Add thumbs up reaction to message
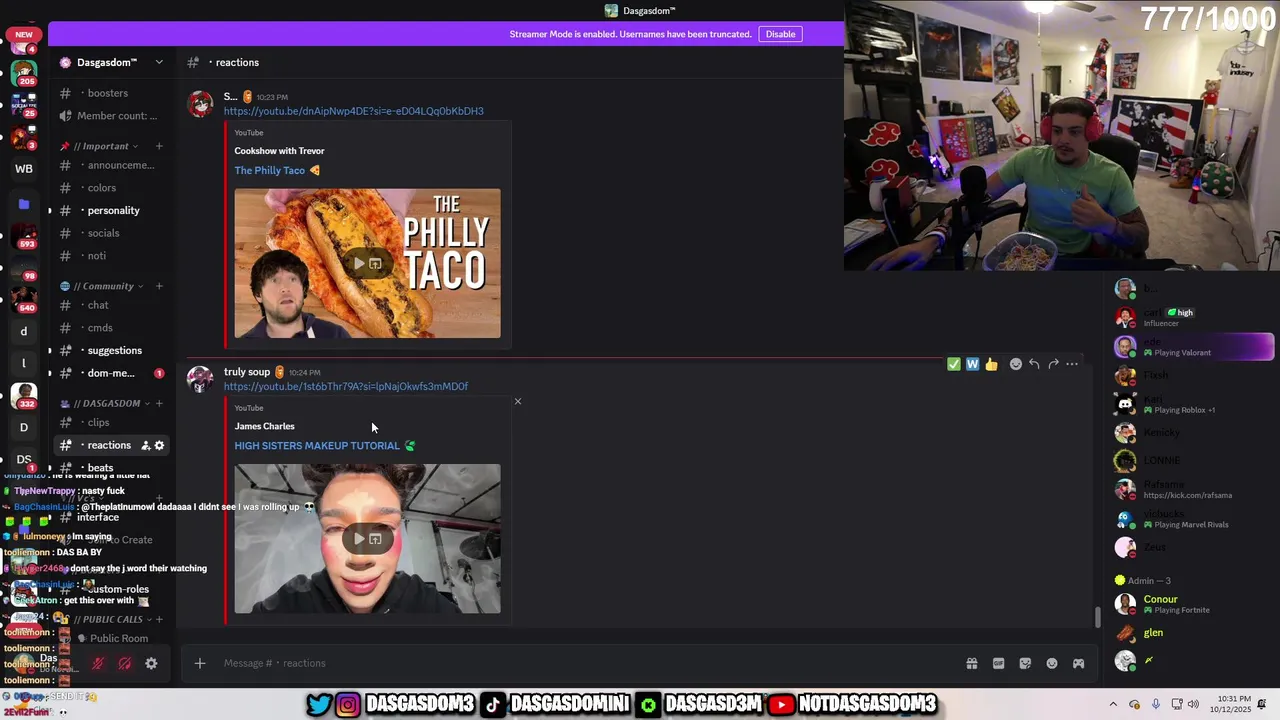This screenshot has height=720, width=1280. tap(991, 364)
